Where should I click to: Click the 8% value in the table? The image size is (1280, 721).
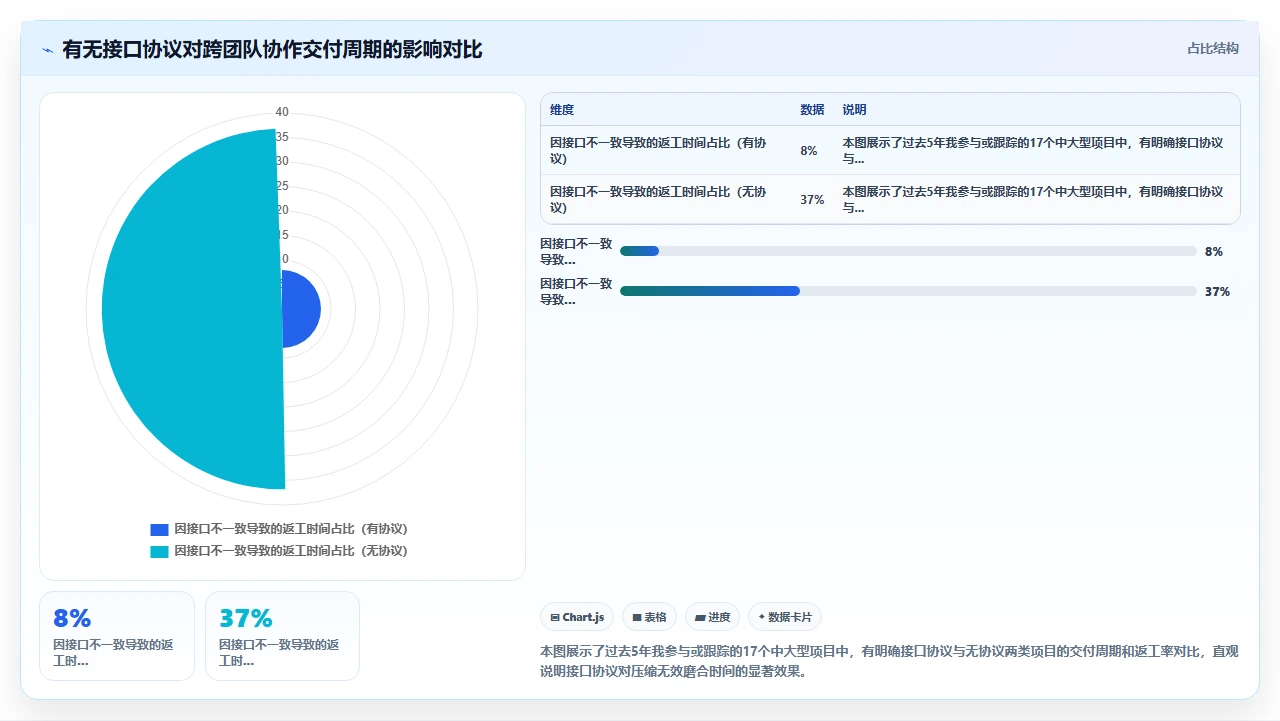809,151
